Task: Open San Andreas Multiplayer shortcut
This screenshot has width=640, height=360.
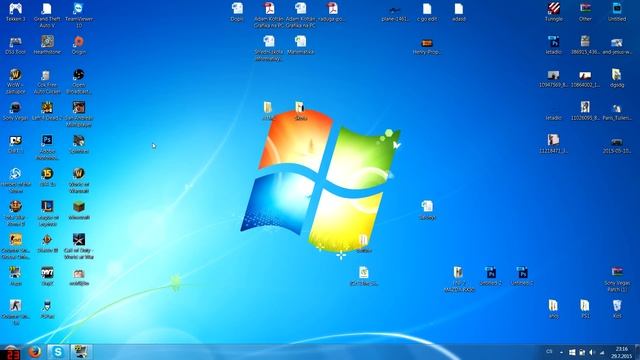Action: 79,114
